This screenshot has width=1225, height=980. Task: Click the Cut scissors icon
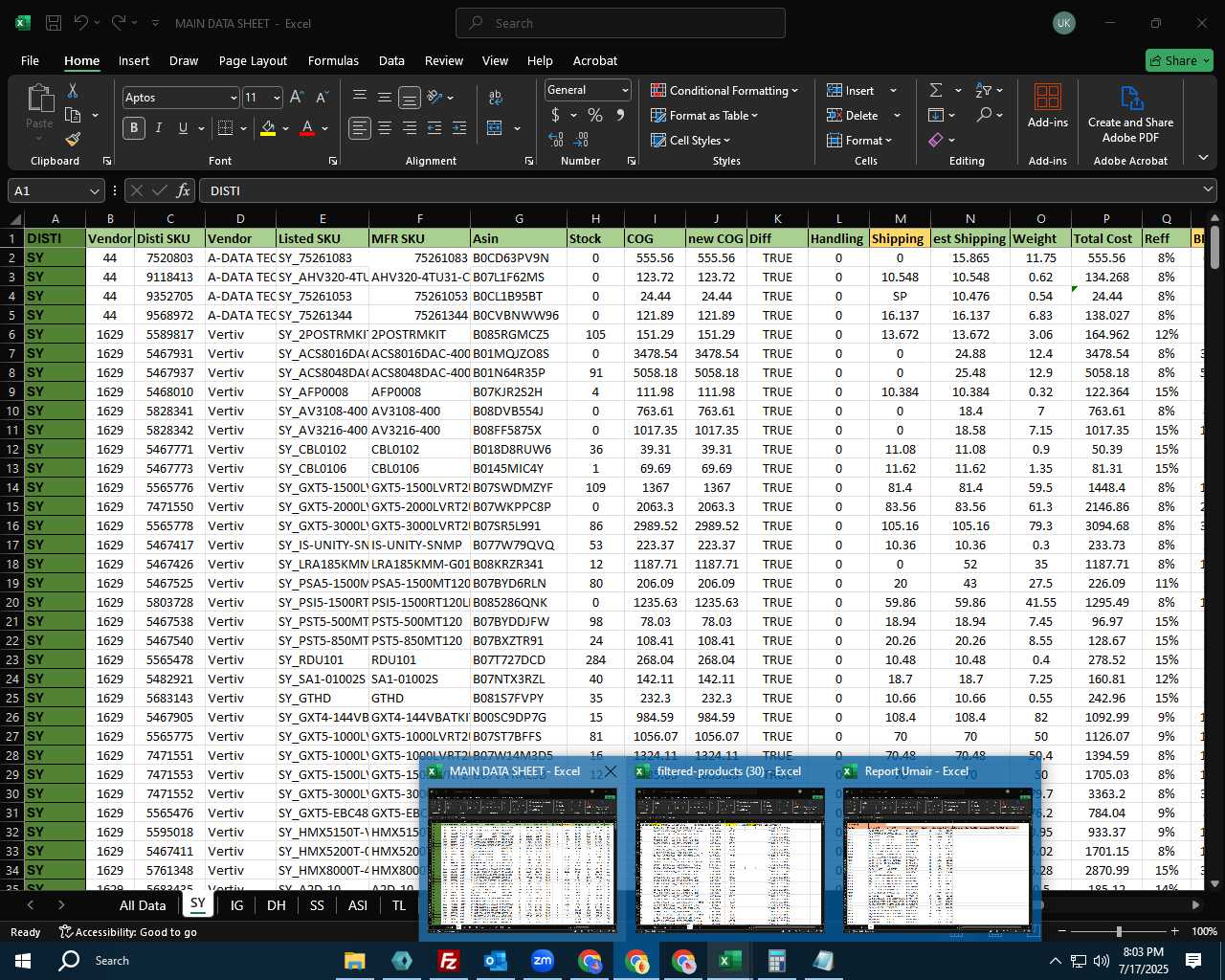pyautogui.click(x=73, y=91)
